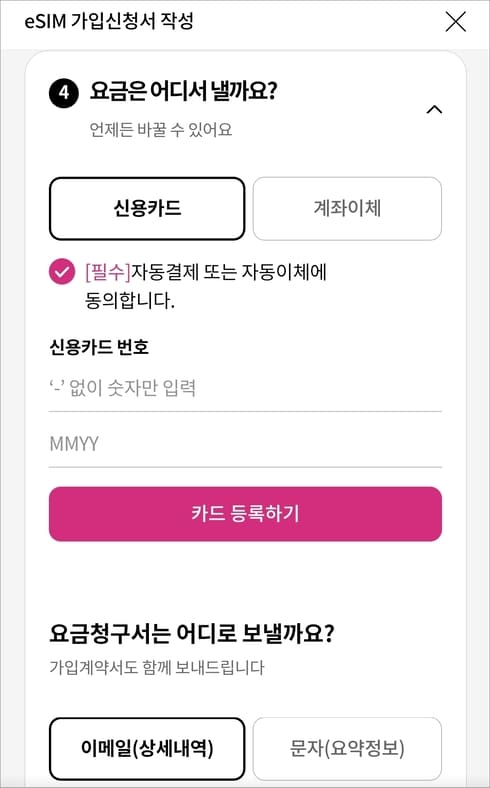Choose 문자(요약정보) for bill delivery
This screenshot has height=788, width=490.
[347, 749]
